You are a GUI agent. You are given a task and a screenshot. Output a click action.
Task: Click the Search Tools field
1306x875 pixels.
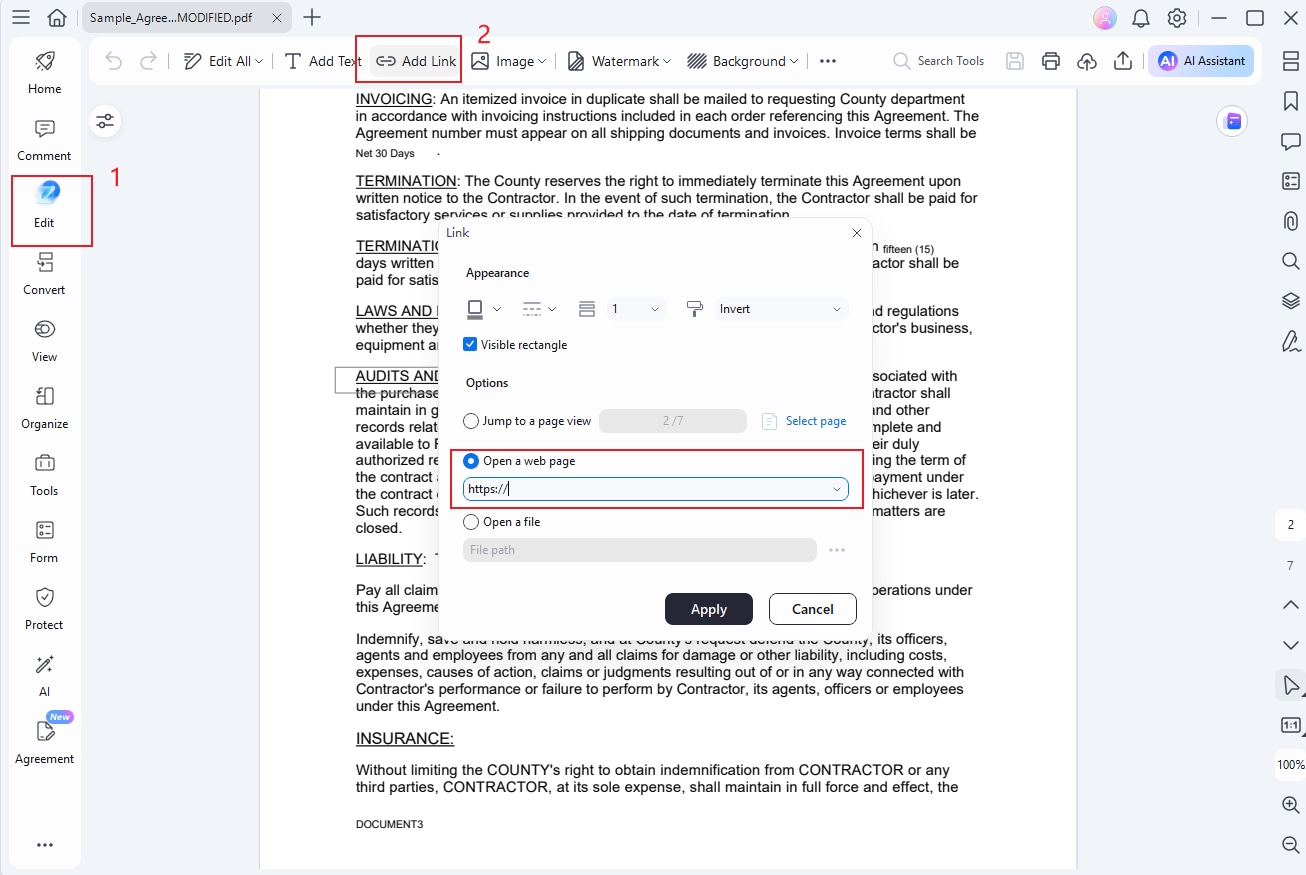(x=938, y=61)
